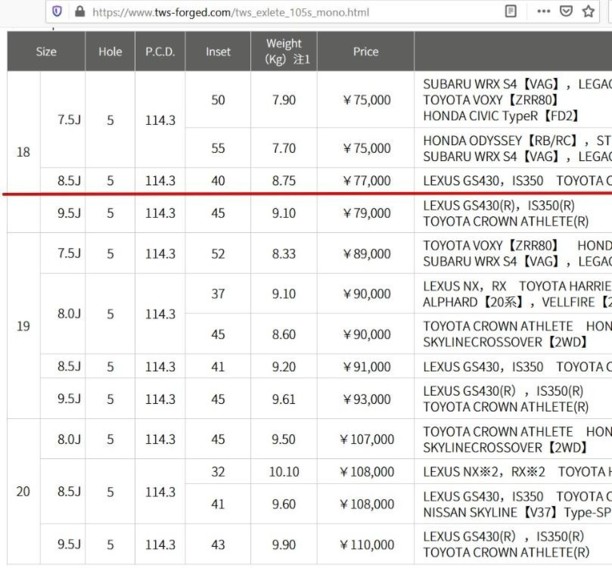Click weight value 9.20
This screenshot has width=612, height=568.
coord(284,367)
